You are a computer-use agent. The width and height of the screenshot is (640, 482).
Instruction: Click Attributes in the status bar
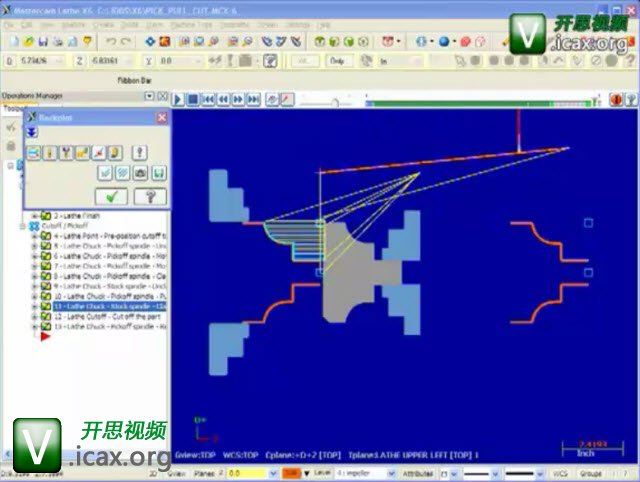tap(418, 473)
